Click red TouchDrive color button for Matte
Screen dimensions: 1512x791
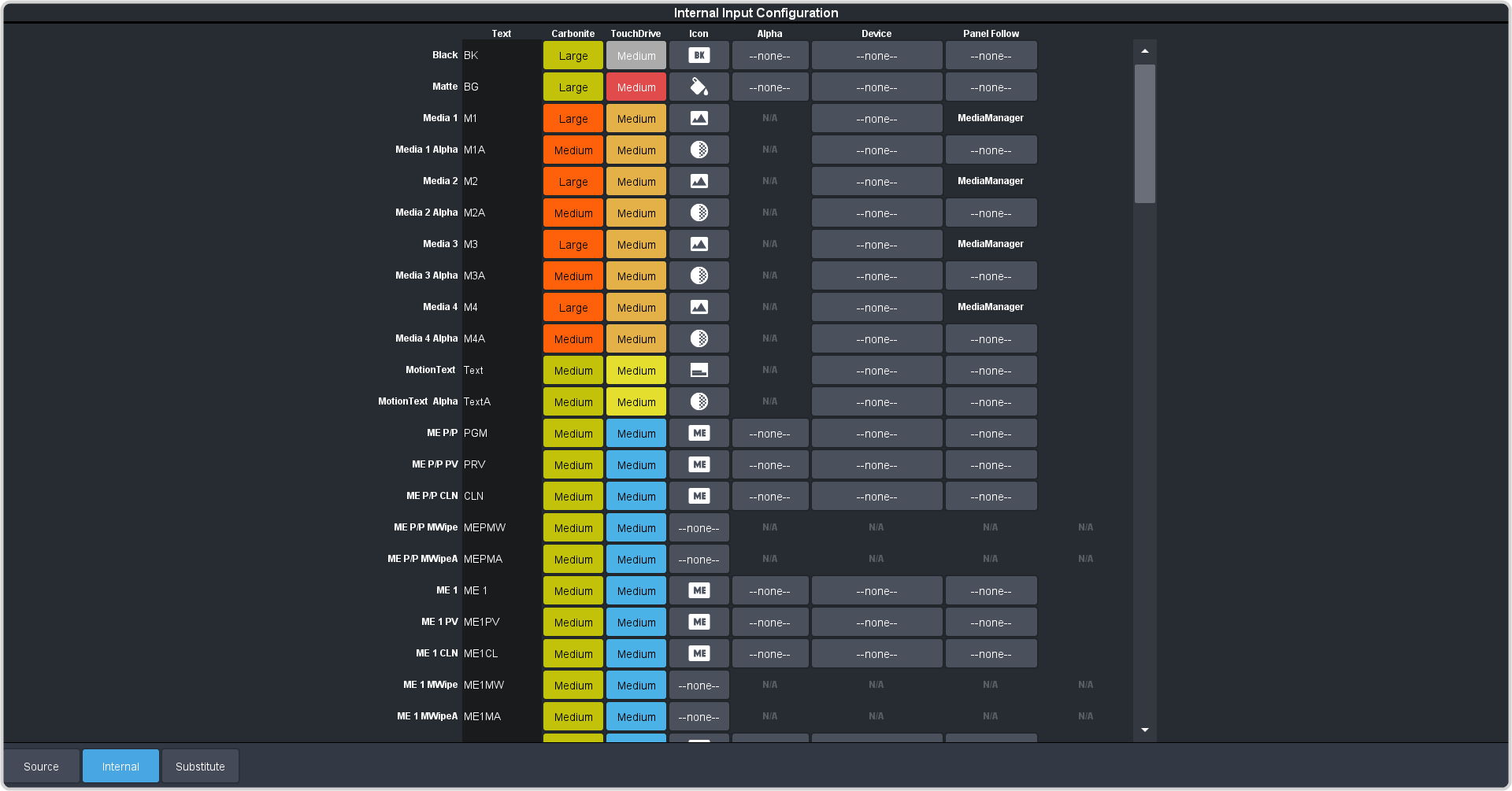tap(636, 87)
